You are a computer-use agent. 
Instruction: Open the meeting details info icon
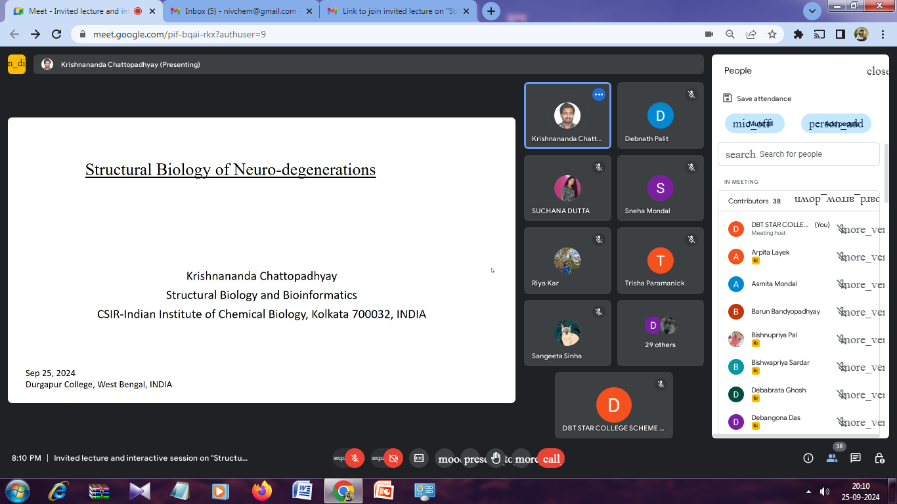tap(808, 458)
